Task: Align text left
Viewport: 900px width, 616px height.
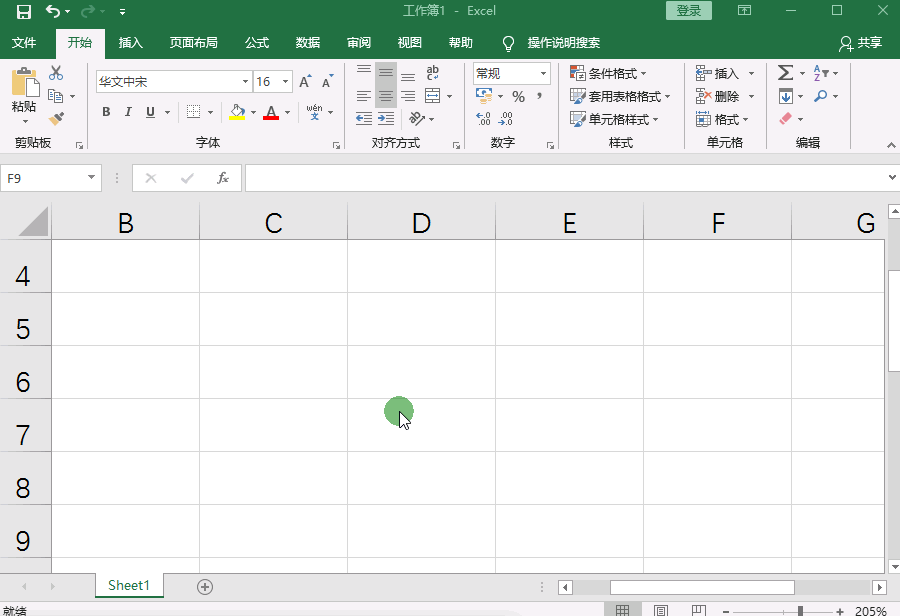Action: 364,96
